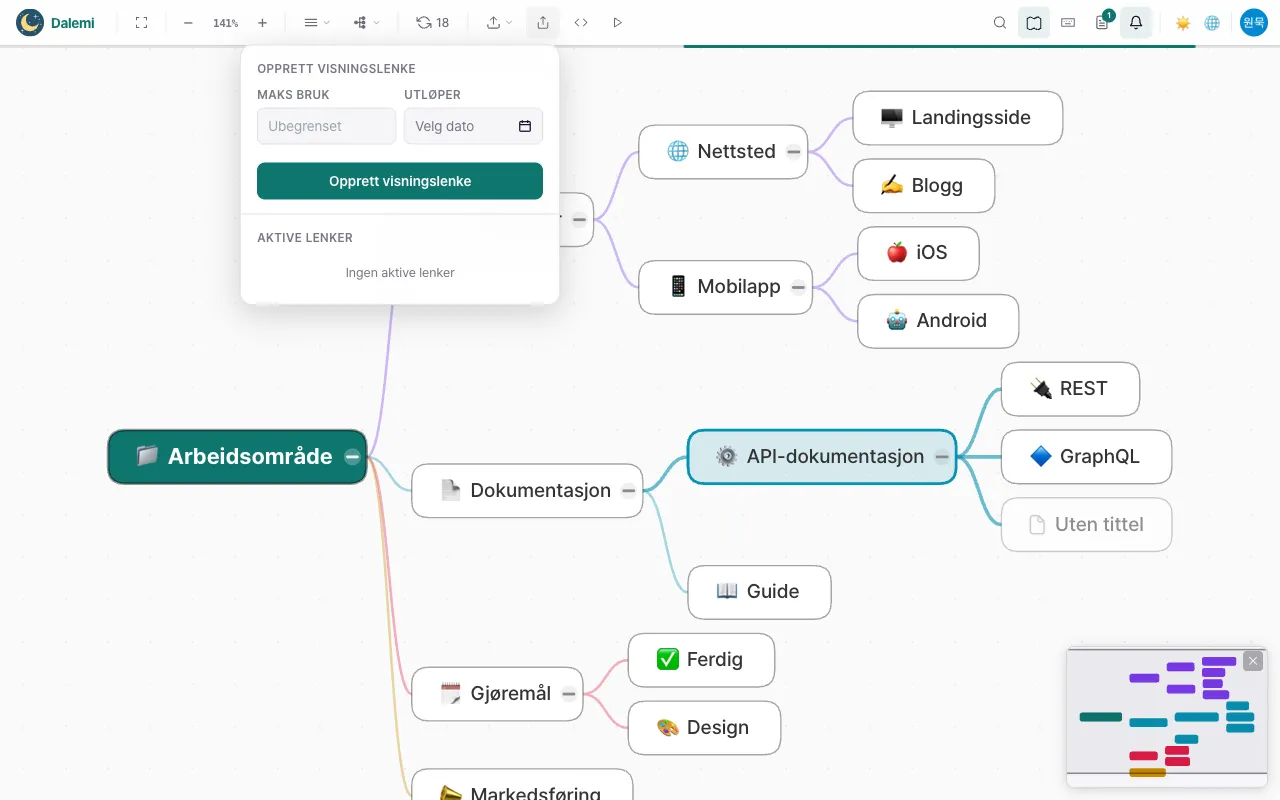Collapse the Dokumentasjon node children

[628, 491]
